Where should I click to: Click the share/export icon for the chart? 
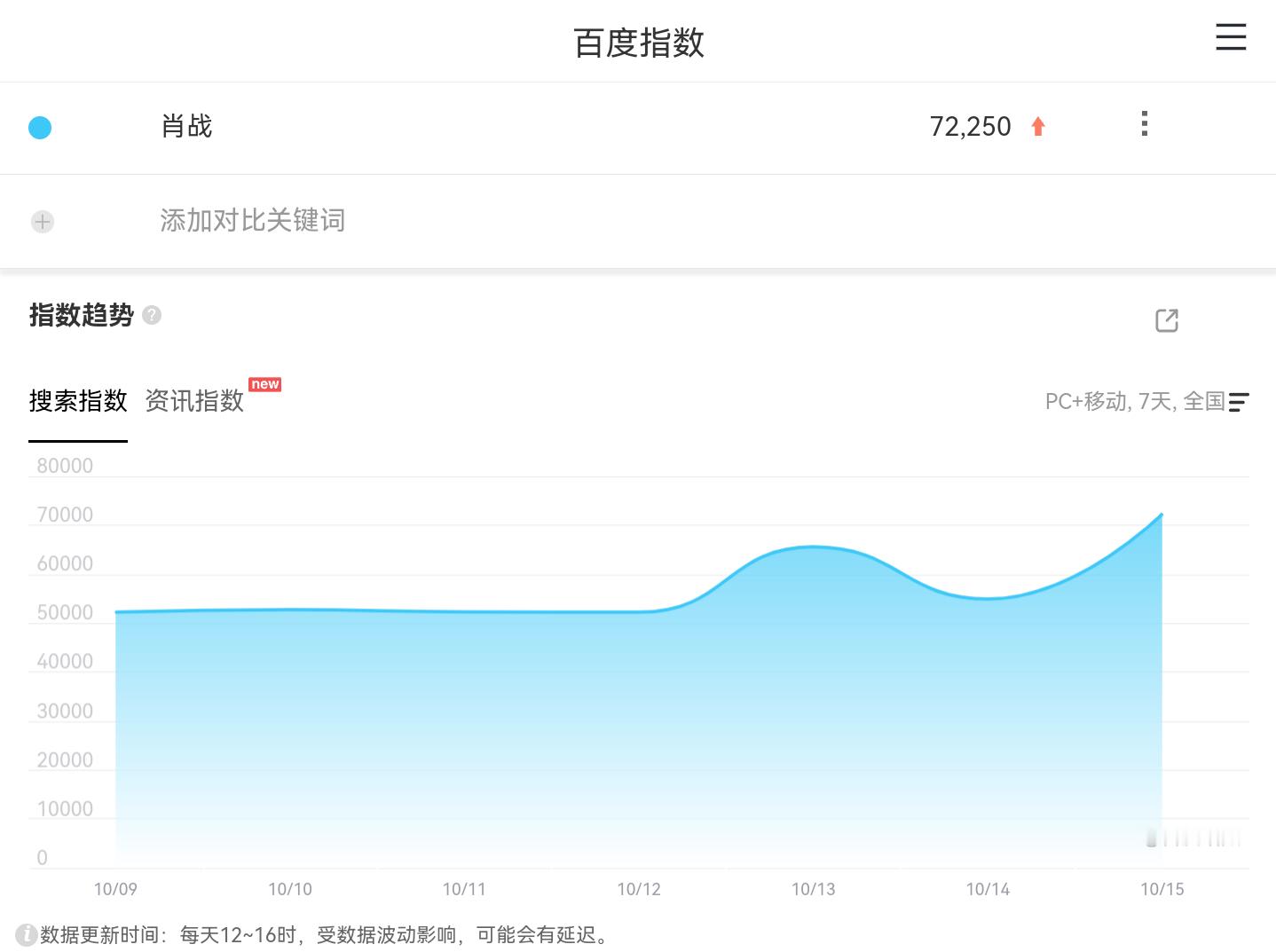tap(1167, 320)
